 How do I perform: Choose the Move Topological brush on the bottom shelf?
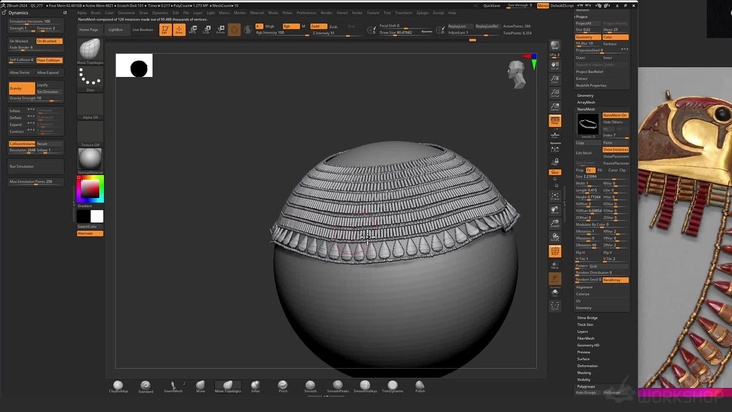[x=227, y=386]
